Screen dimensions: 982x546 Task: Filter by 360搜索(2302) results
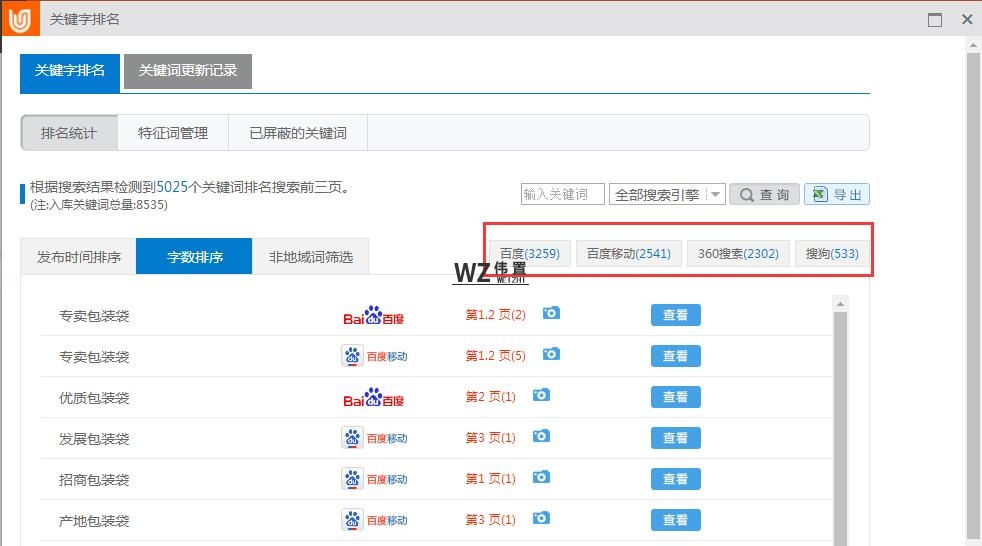(738, 254)
